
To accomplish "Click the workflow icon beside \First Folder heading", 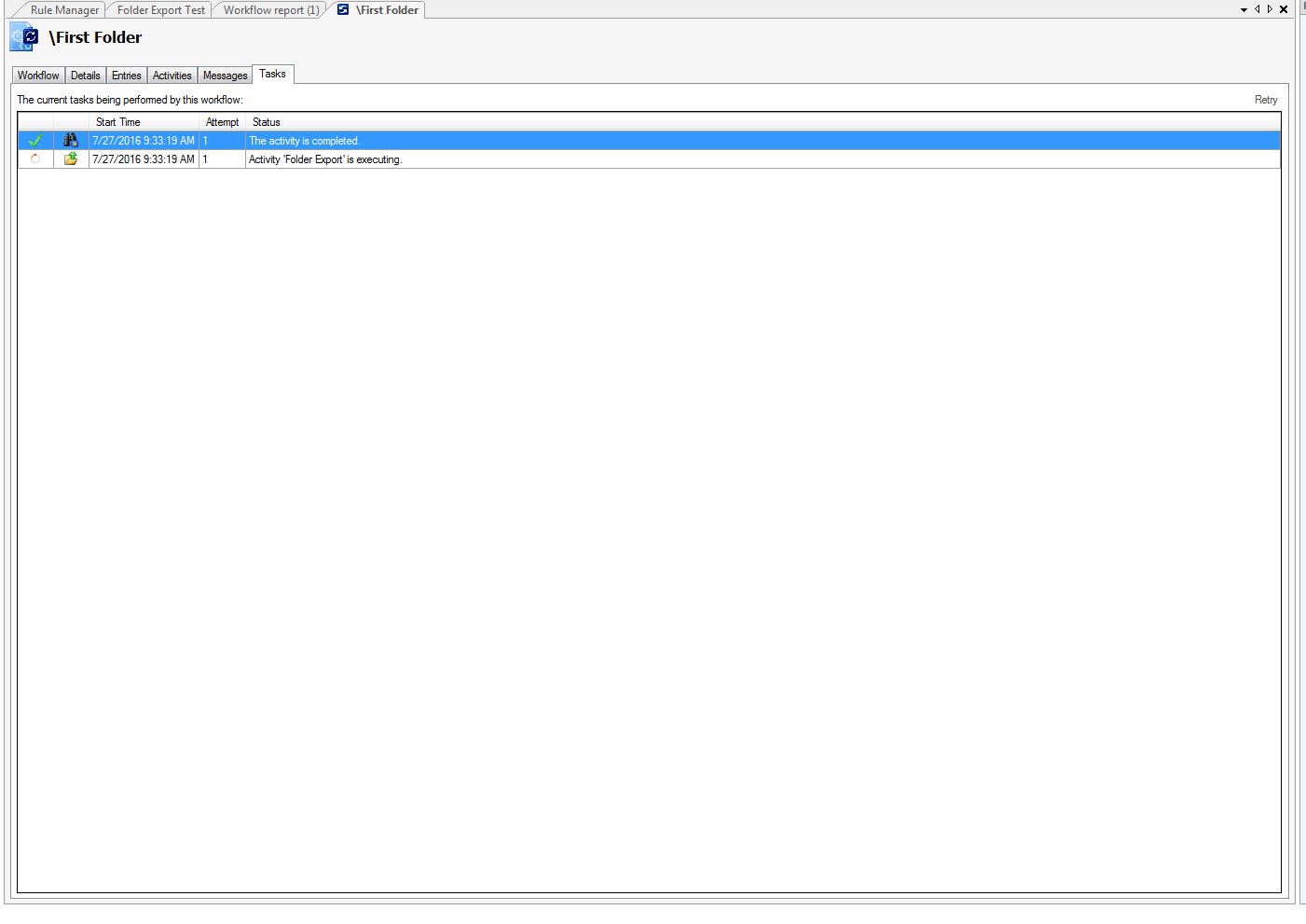I will click(24, 38).
